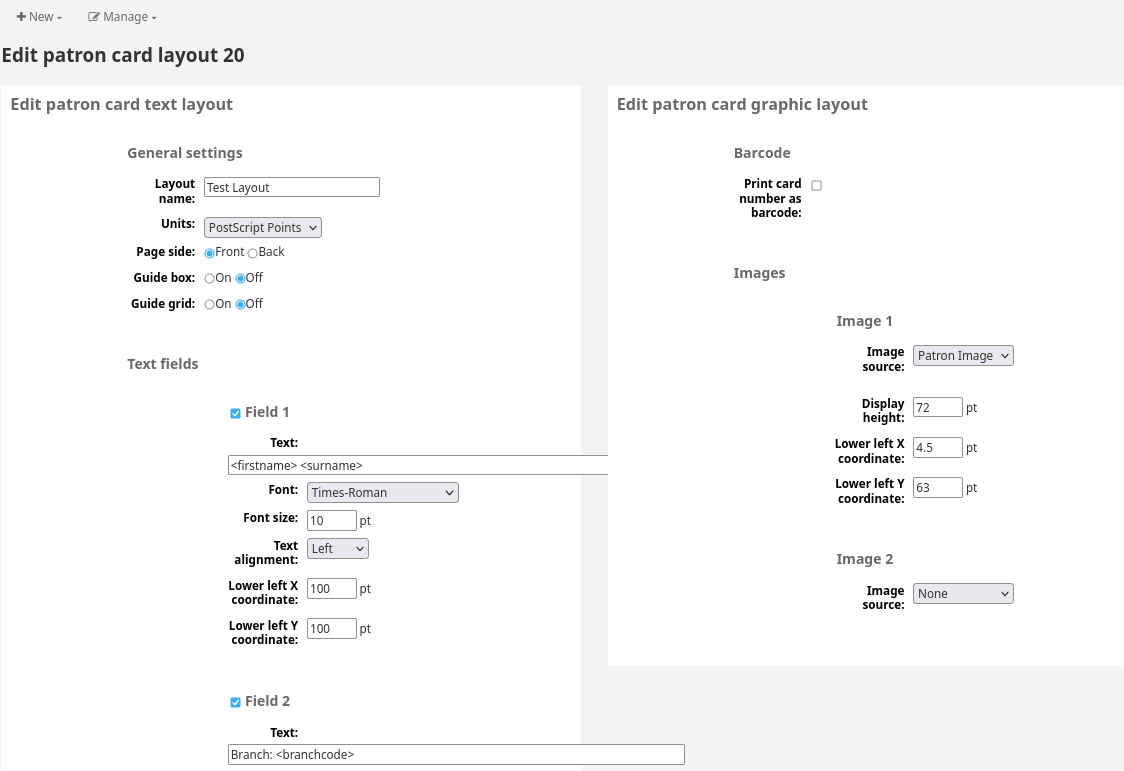The height and width of the screenshot is (771, 1124).
Task: Click the Layout name text field
Action: pyautogui.click(x=292, y=187)
